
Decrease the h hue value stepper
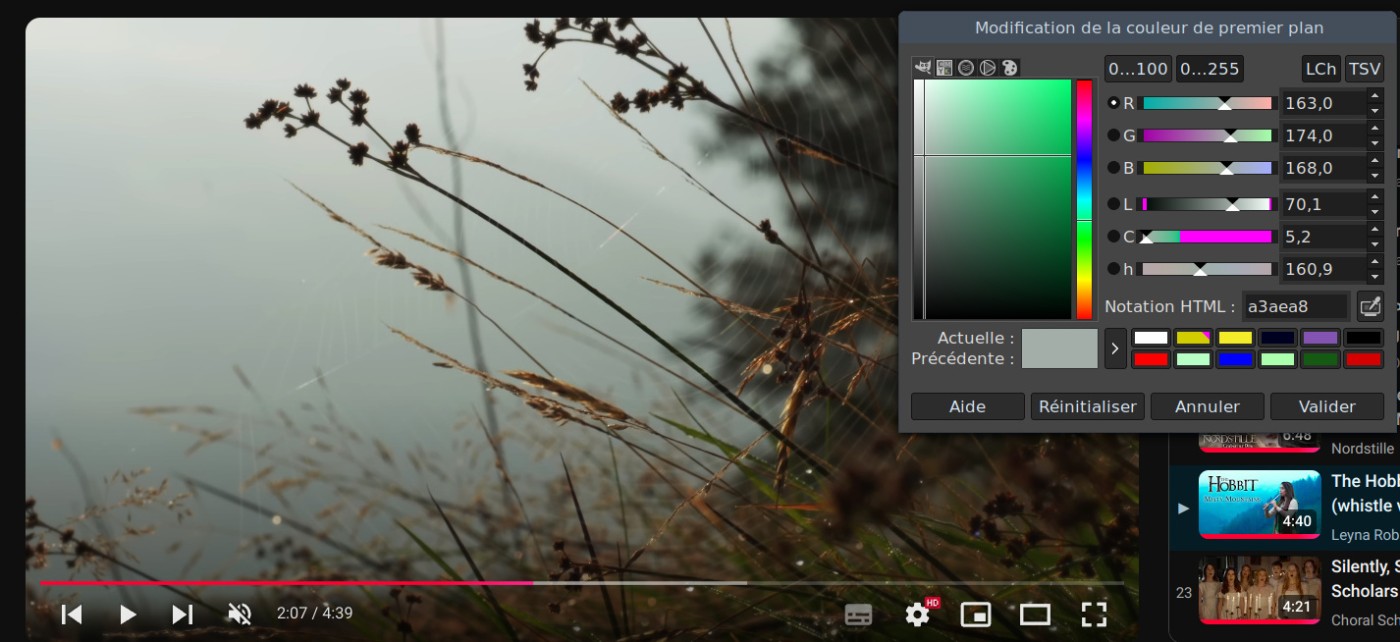tap(1375, 276)
